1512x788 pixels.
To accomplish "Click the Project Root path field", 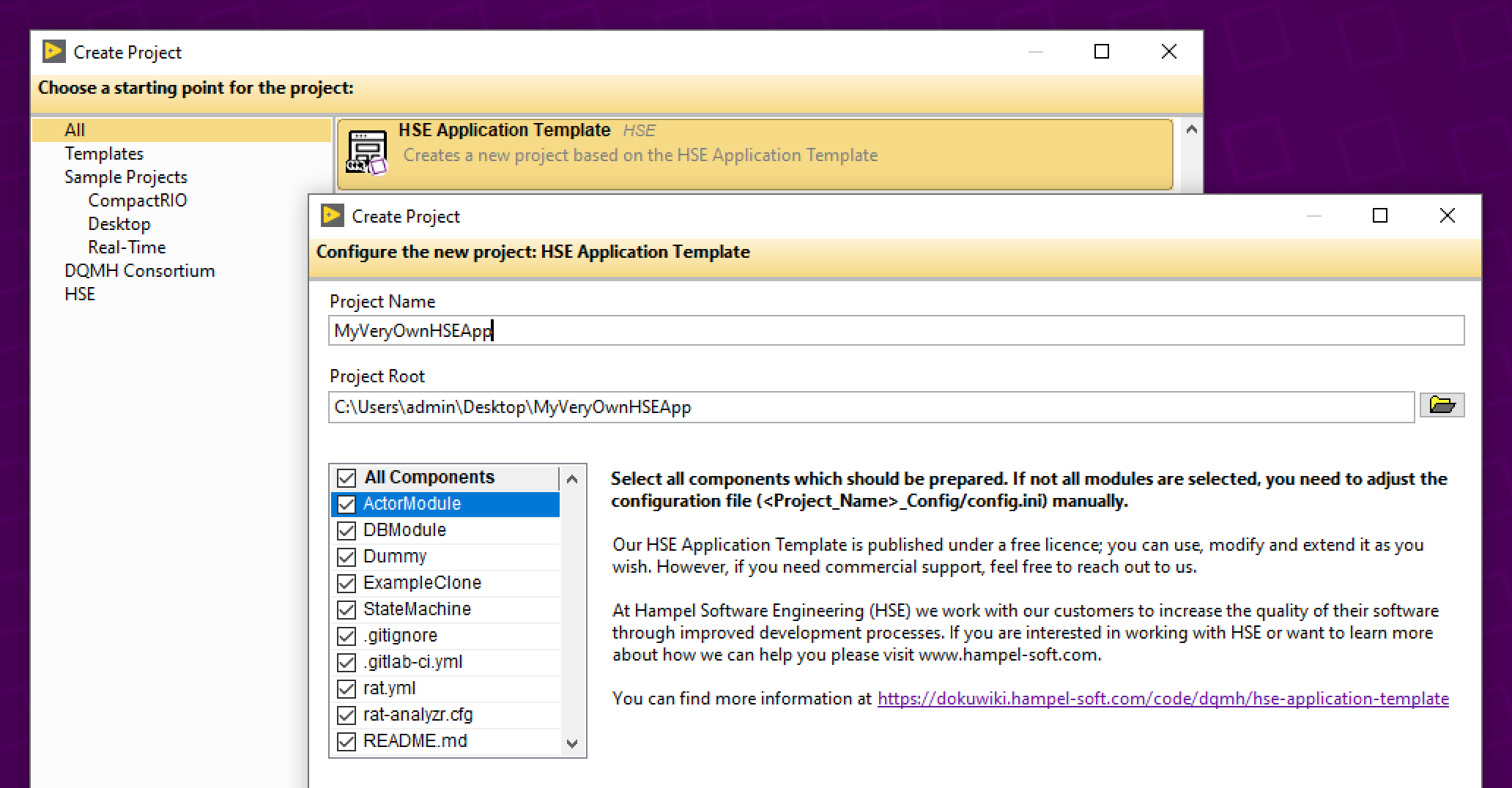I will tap(870, 407).
